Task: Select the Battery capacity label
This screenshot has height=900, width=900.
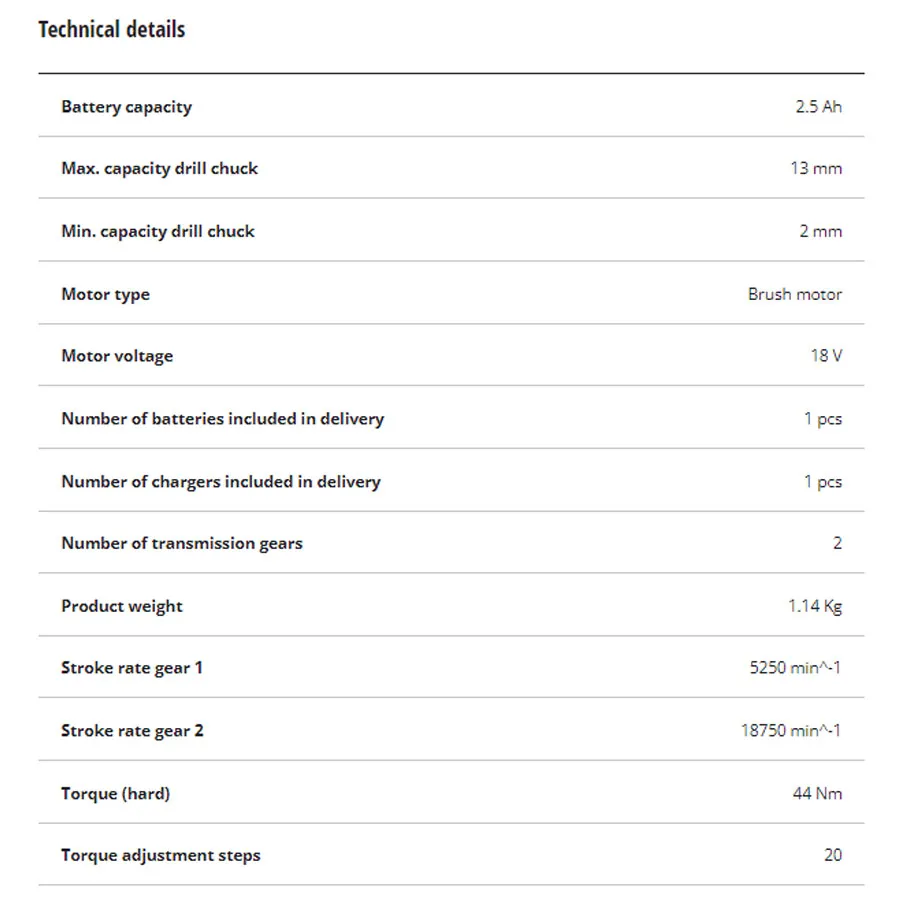Action: click(x=126, y=107)
